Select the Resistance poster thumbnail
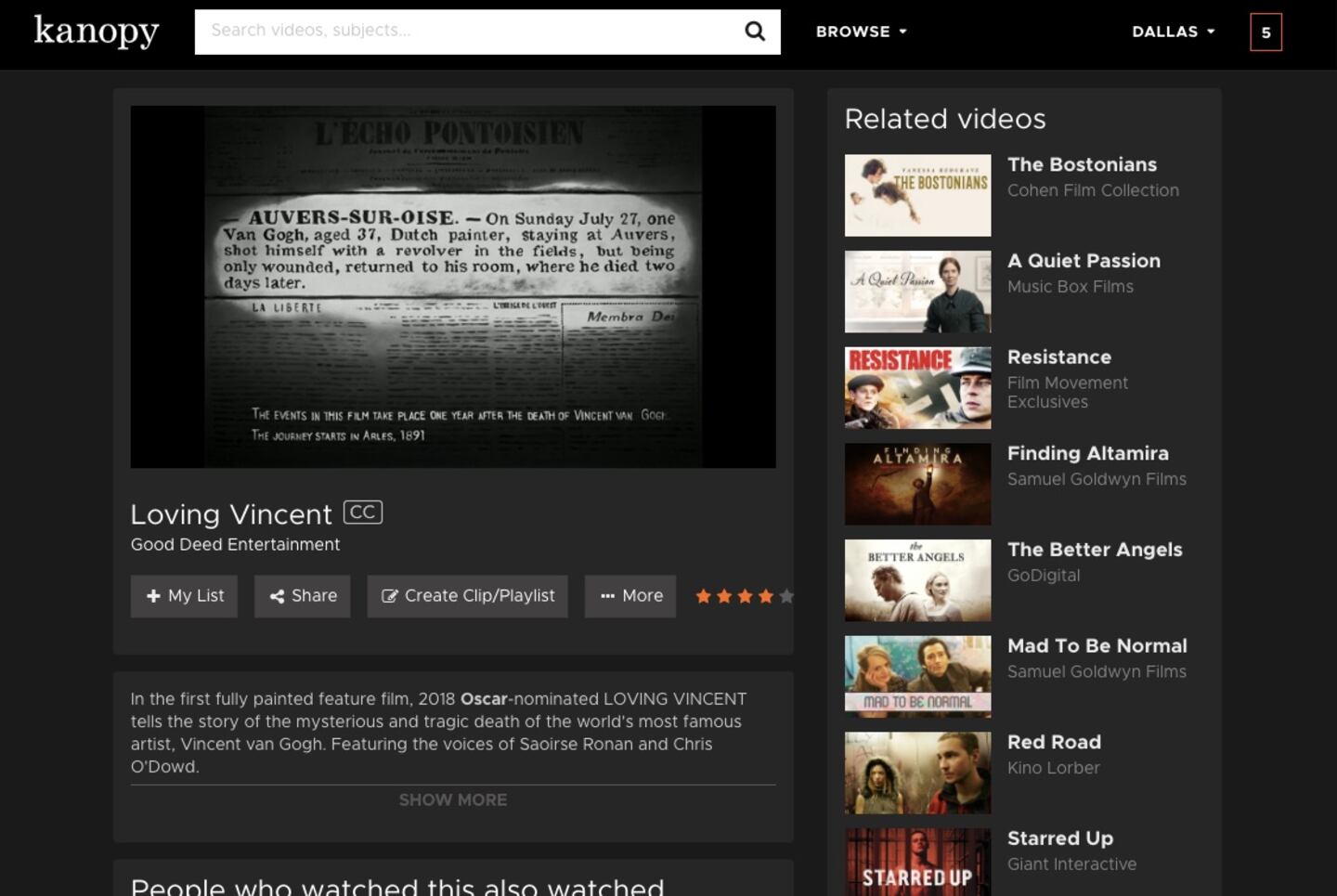Viewport: 1337px width, 896px height. 917,387
